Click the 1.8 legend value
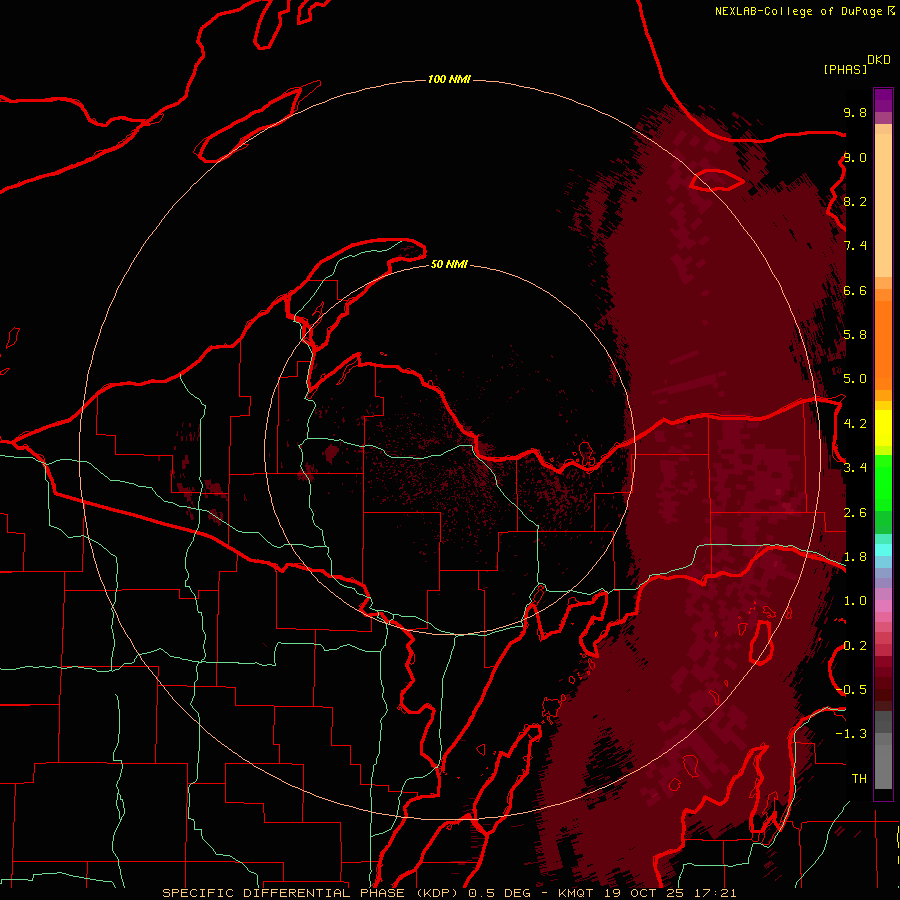The height and width of the screenshot is (900, 900). (855, 557)
